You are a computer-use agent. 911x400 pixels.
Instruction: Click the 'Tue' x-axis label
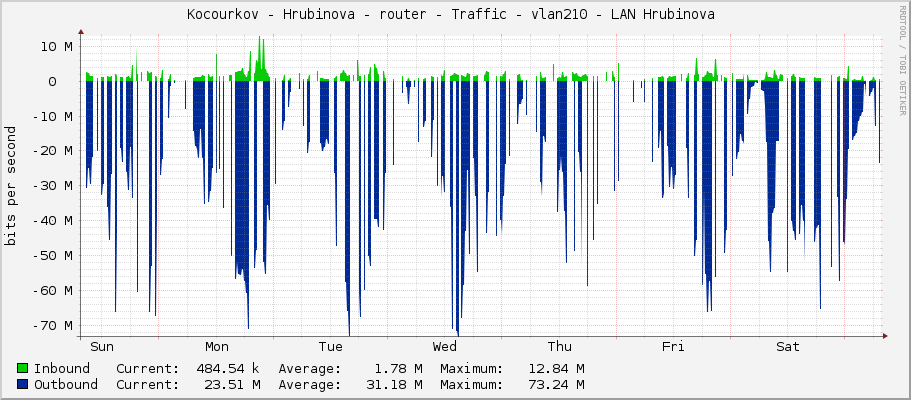tap(331, 347)
